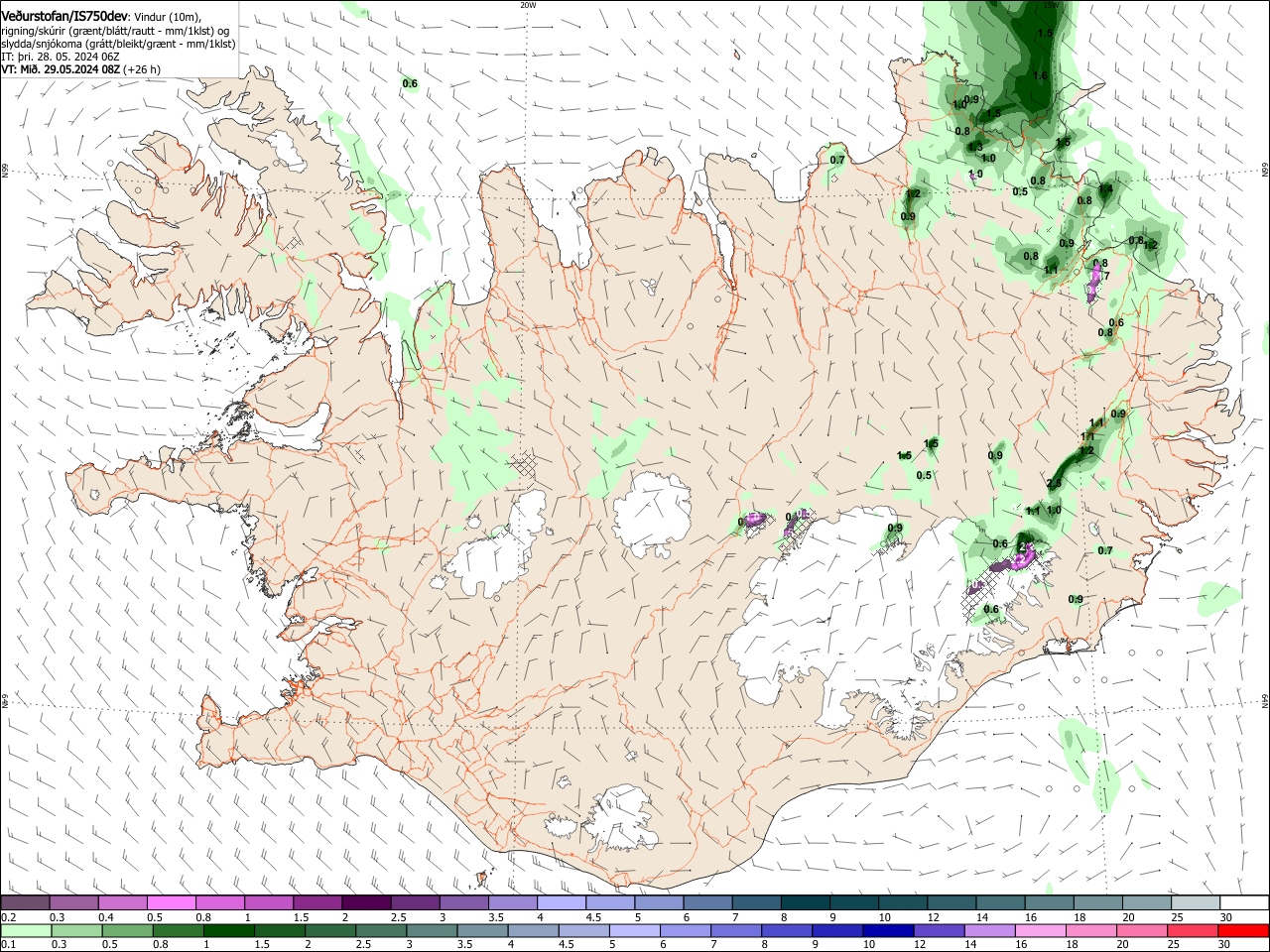1270x952 pixels.
Task: Pick the bright pink 0.5–0.8 snow legend swatch
Action: (x=171, y=902)
